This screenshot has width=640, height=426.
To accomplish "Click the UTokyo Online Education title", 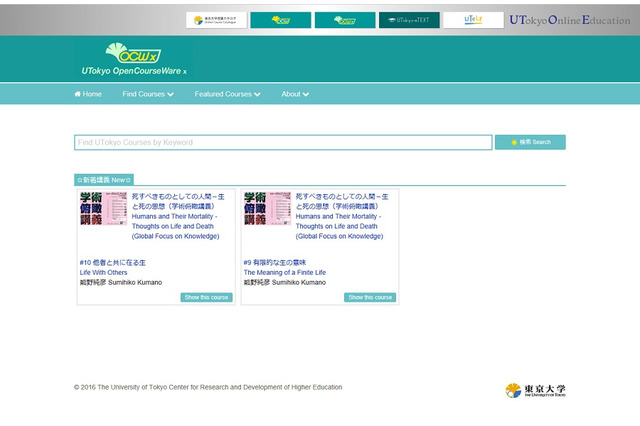I will pyautogui.click(x=570, y=20).
